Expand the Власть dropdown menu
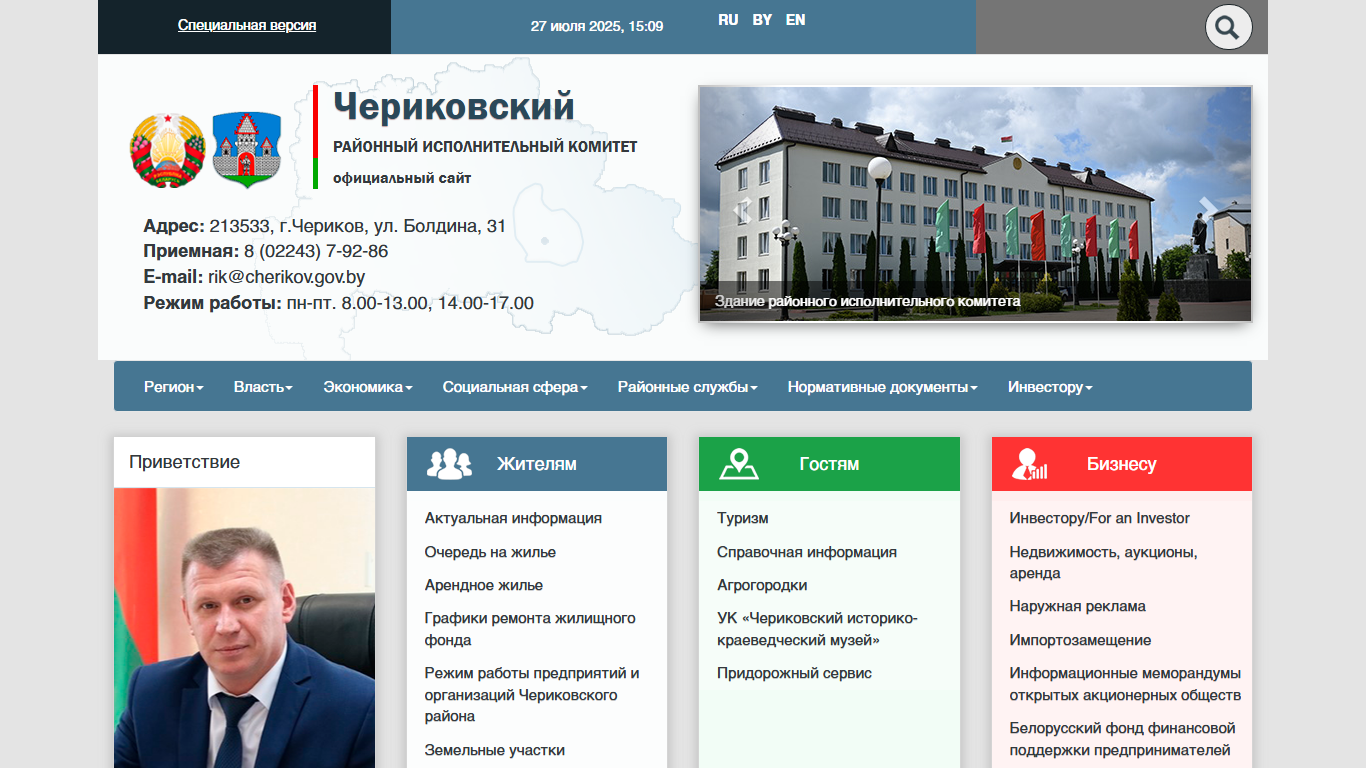The height and width of the screenshot is (768, 1366). coord(263,387)
